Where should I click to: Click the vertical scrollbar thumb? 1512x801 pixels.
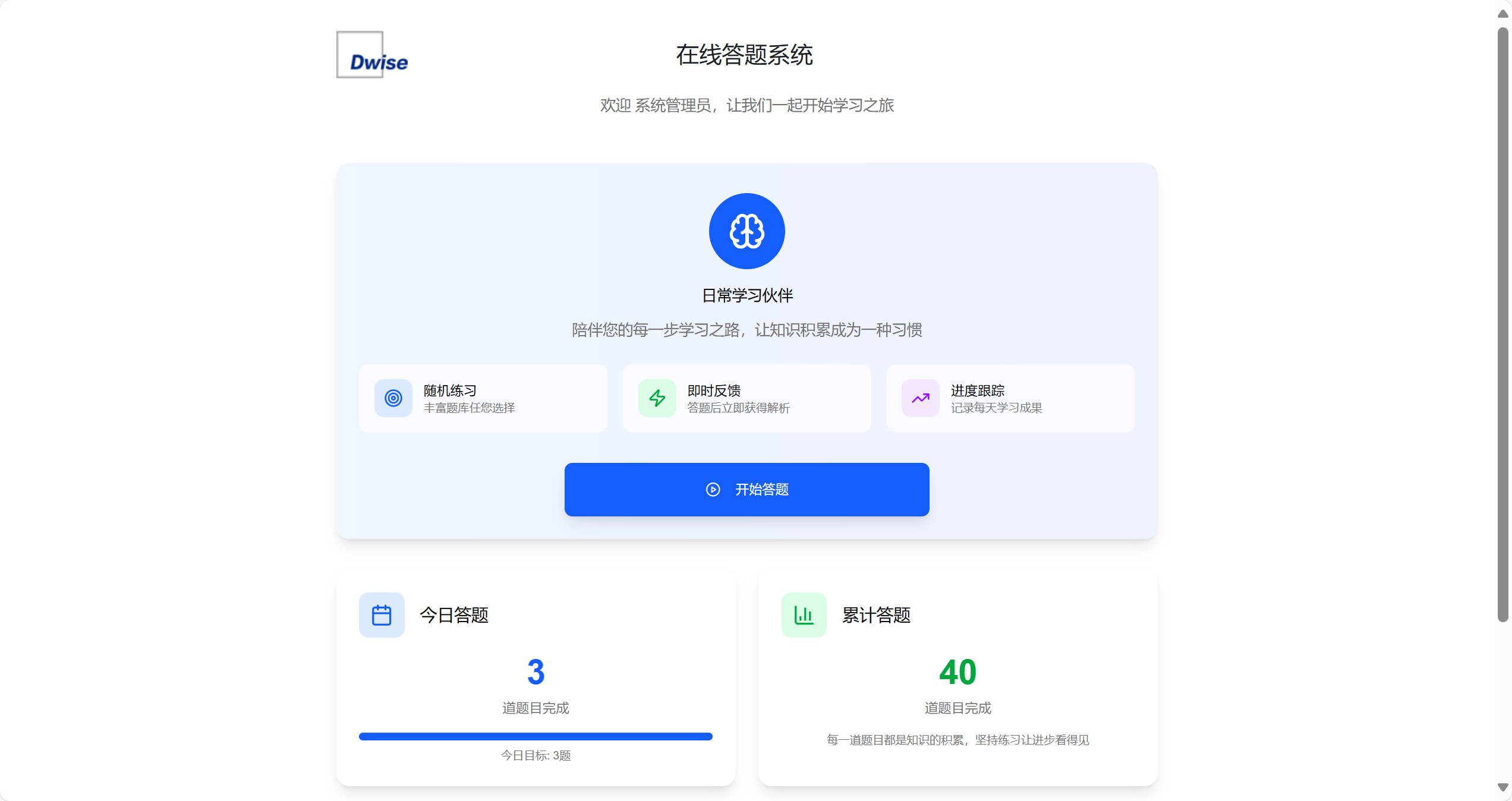click(x=1503, y=324)
